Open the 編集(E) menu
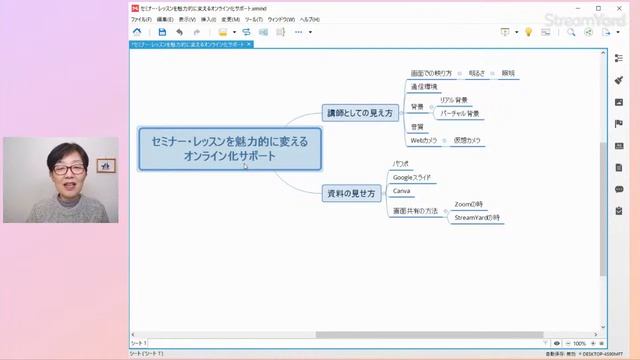 (x=165, y=19)
